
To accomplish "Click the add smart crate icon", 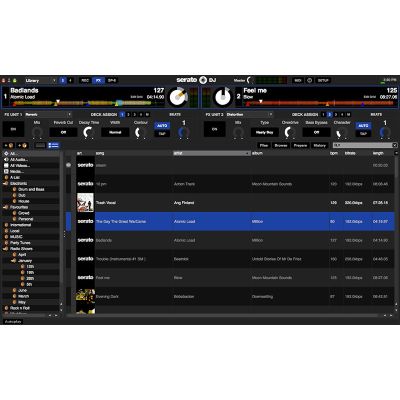I will [x=23, y=145].
